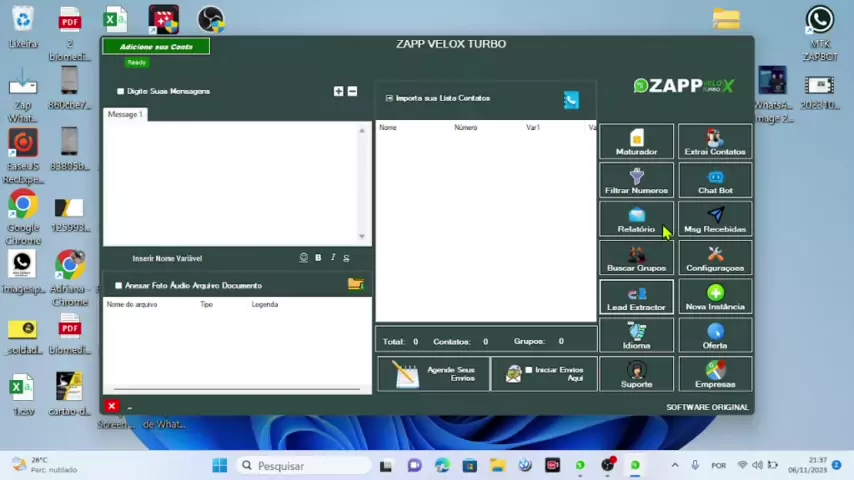Tick the Iniciar Envios Aqui checkbox
Image resolution: width=854 pixels, height=480 pixels.
(529, 370)
